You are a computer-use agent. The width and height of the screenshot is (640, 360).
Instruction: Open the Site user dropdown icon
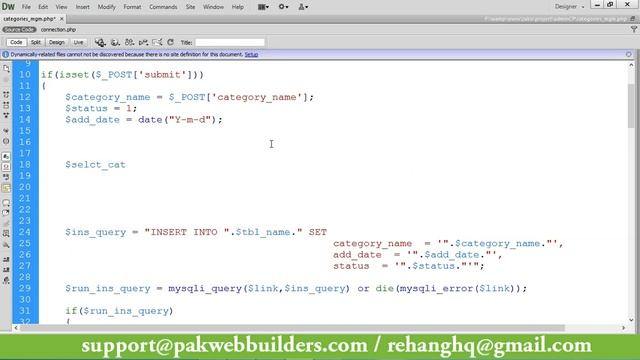[x=303, y=7]
